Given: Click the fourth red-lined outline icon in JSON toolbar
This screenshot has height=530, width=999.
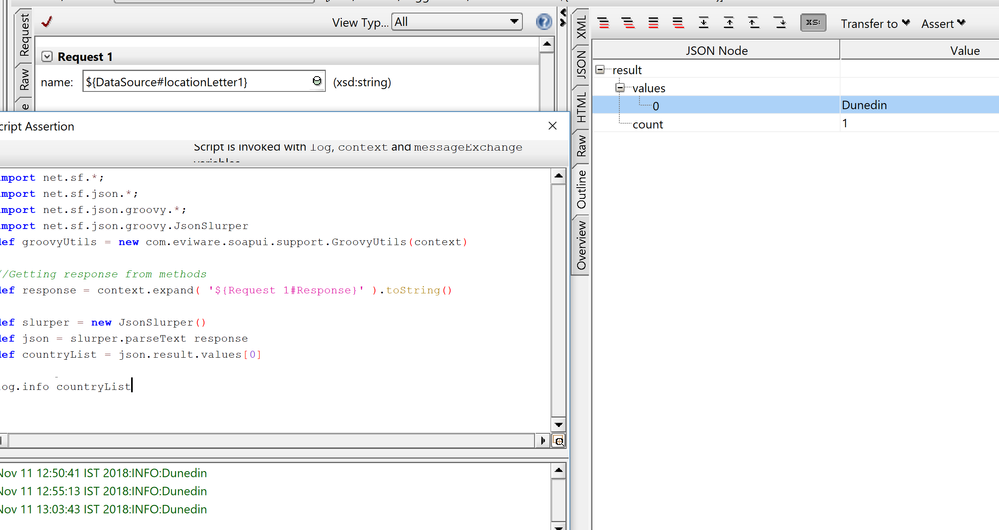Looking at the screenshot, I should click(x=678, y=23).
